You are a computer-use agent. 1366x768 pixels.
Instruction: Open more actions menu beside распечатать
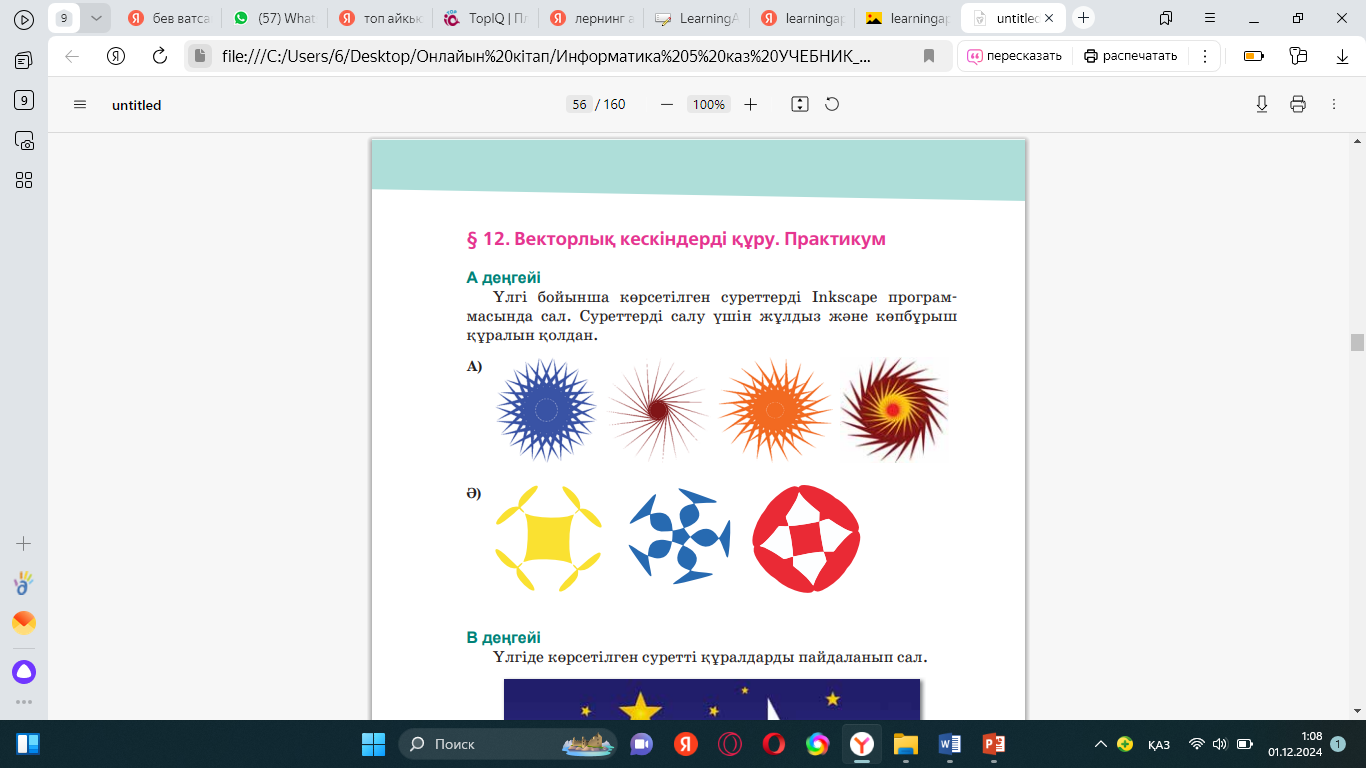1205,56
